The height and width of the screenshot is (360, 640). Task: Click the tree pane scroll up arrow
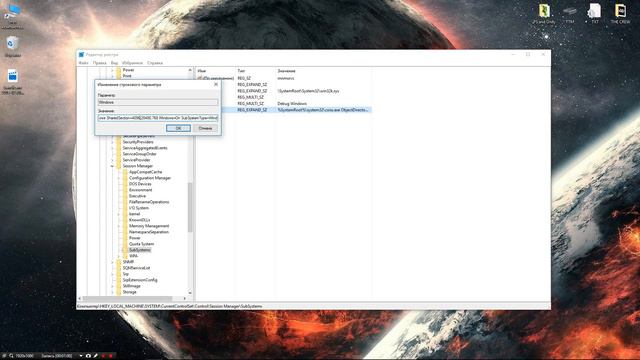click(x=190, y=70)
